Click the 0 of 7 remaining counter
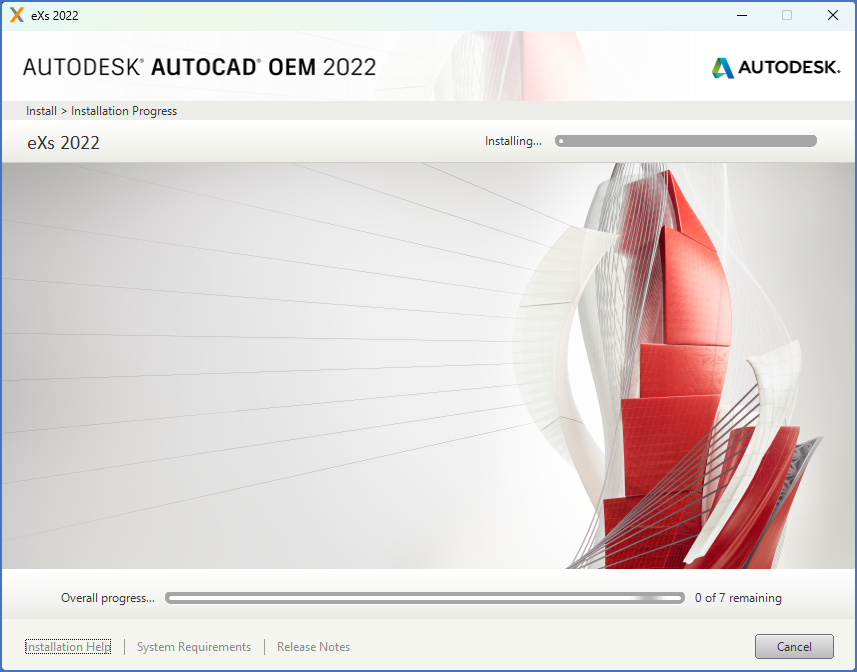This screenshot has width=857, height=672. (x=738, y=598)
